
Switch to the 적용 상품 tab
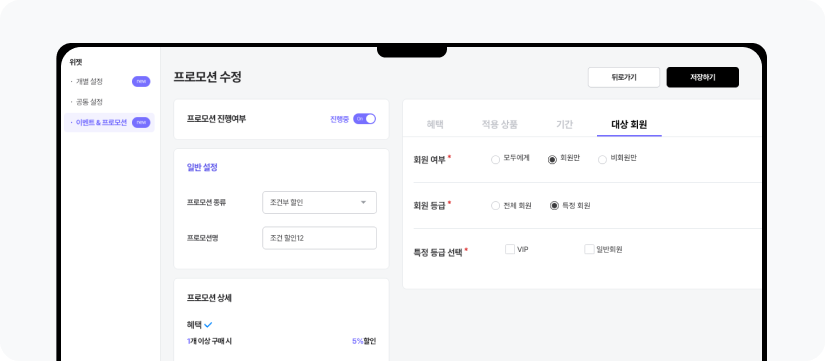point(500,125)
